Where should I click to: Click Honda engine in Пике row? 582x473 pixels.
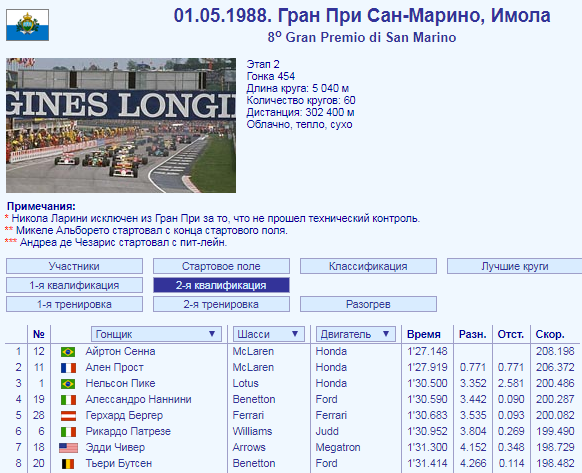(x=331, y=383)
